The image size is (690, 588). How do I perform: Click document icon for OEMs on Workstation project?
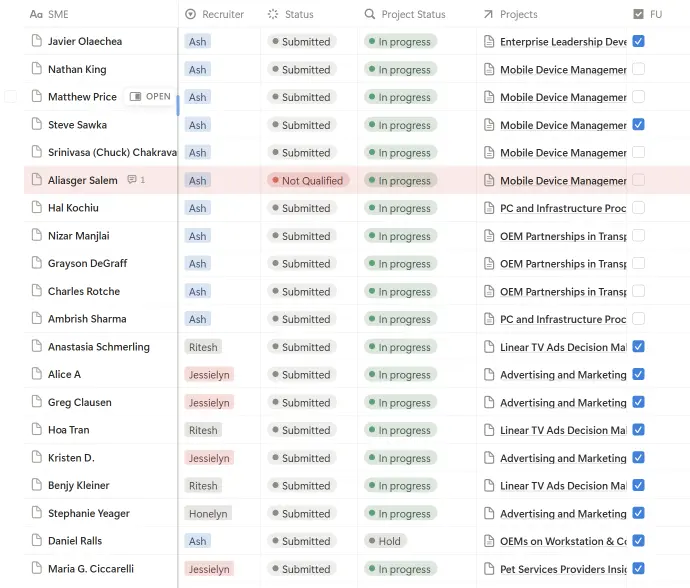(489, 541)
